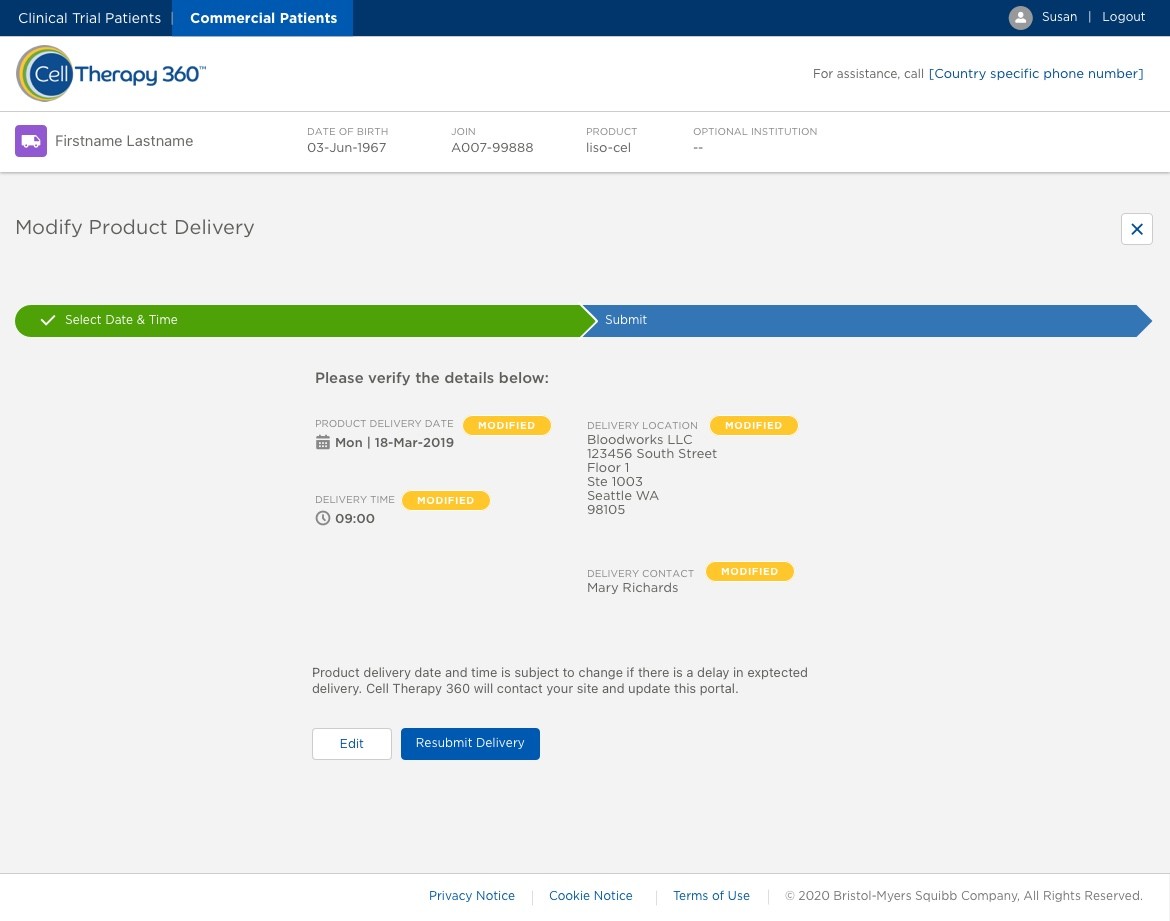Click Bloodworks LLC location name

pos(639,440)
